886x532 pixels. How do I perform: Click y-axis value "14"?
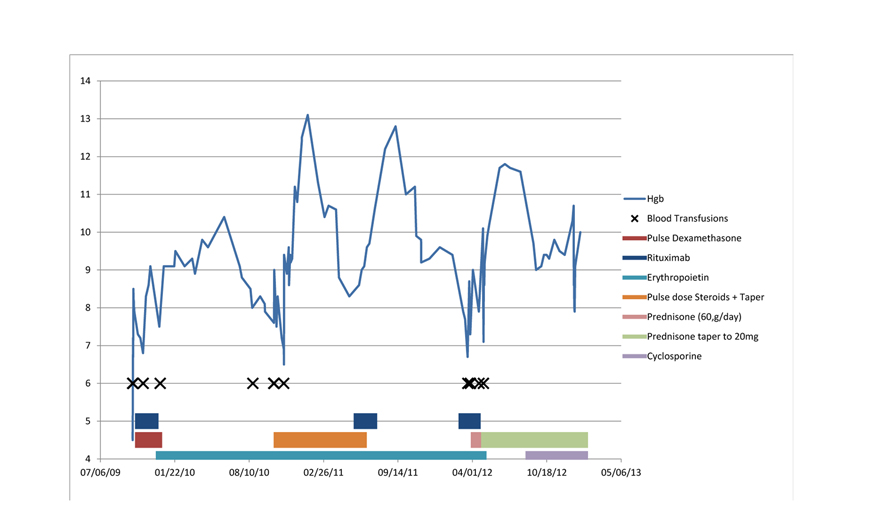click(x=85, y=81)
